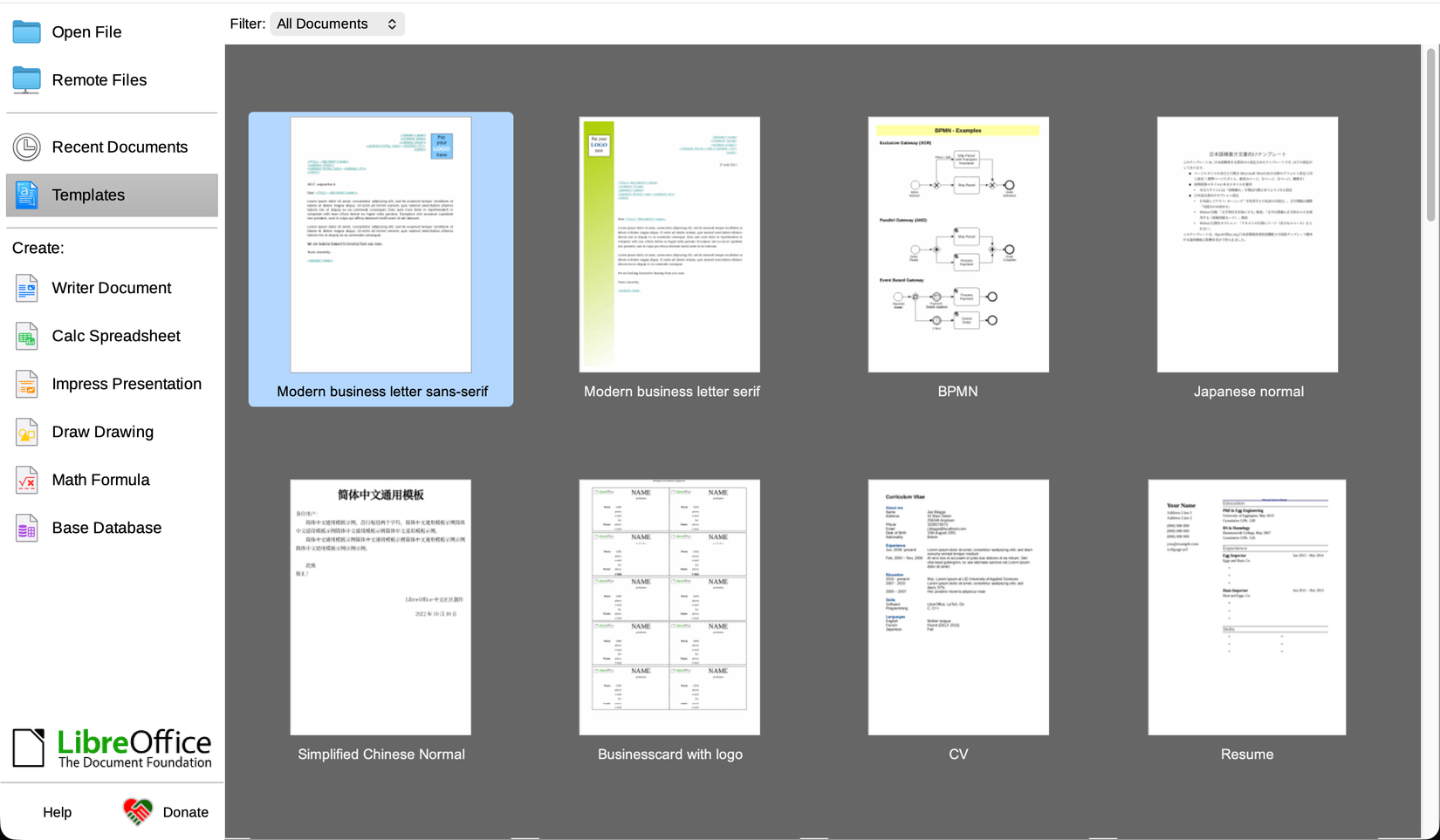
Task: Click the Remote Files icon
Action: [x=26, y=79]
